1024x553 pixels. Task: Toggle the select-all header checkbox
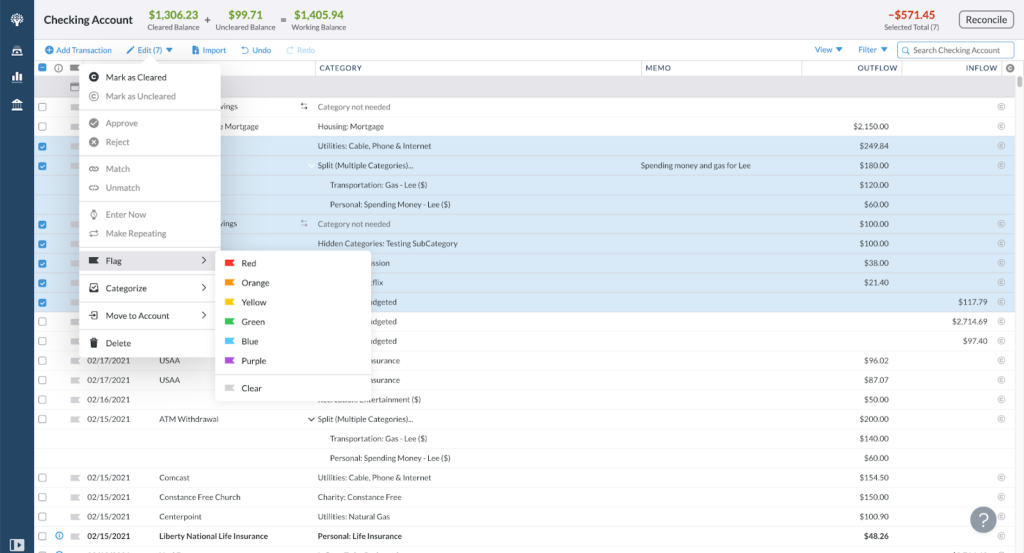[42, 68]
